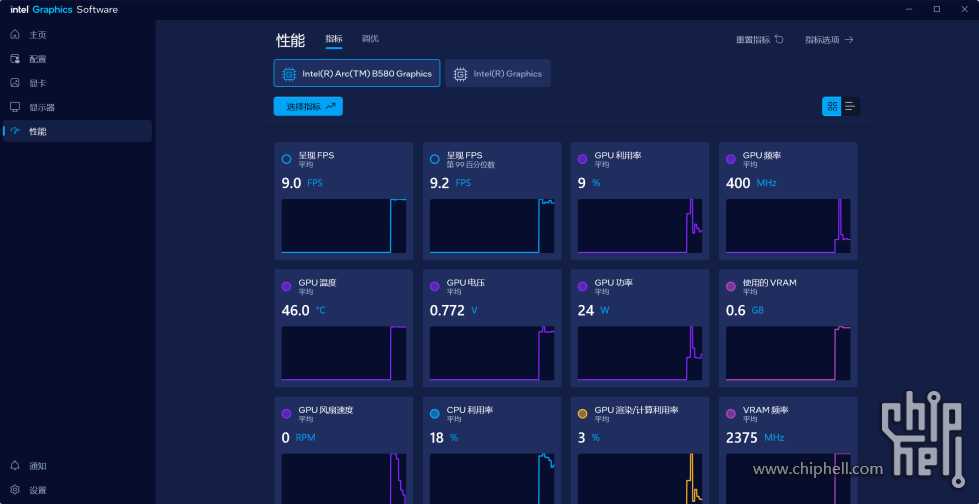This screenshot has width=979, height=504.
Task: Click the 0.6 GB VRAM value
Action: 744,310
